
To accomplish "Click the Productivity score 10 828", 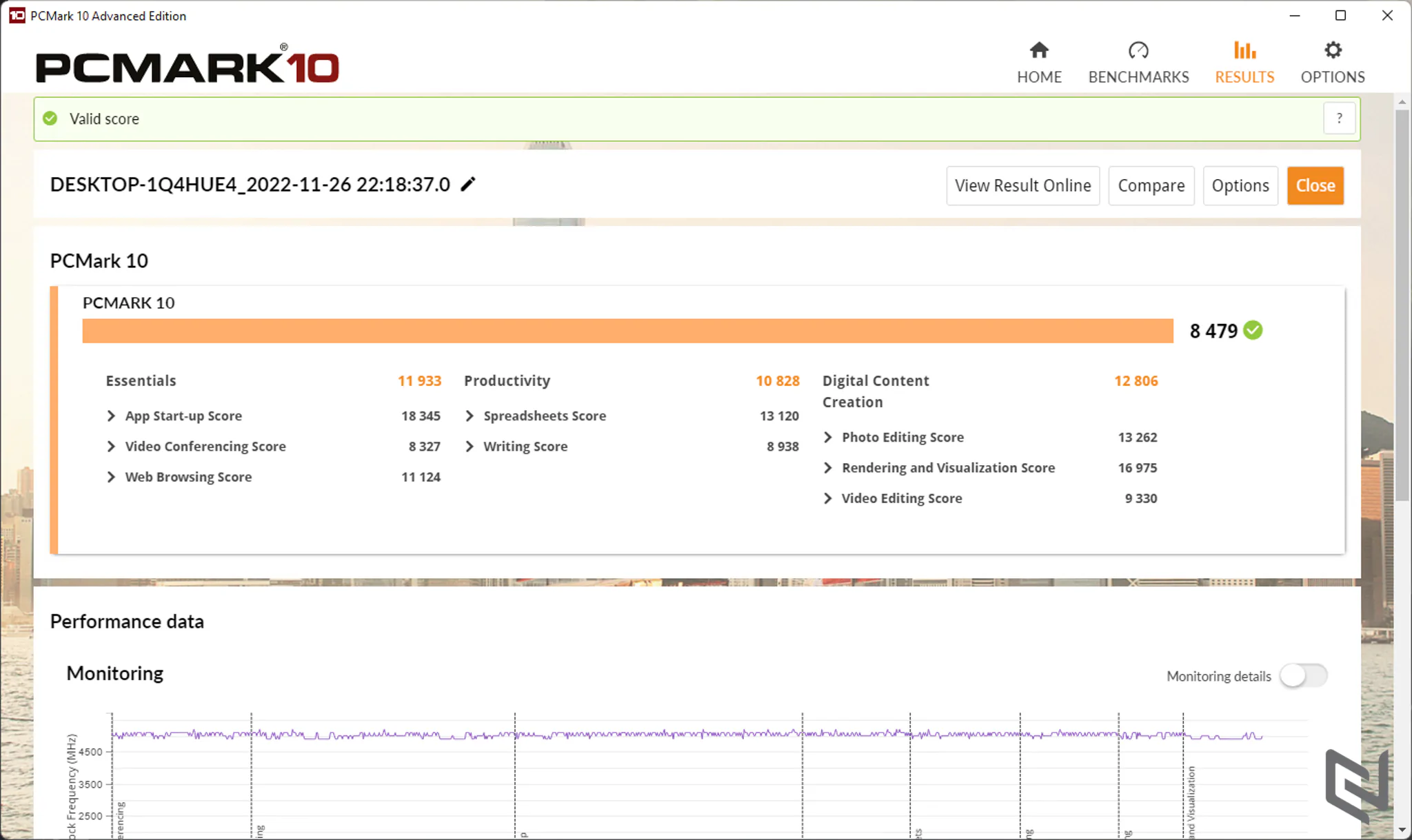I will click(778, 381).
